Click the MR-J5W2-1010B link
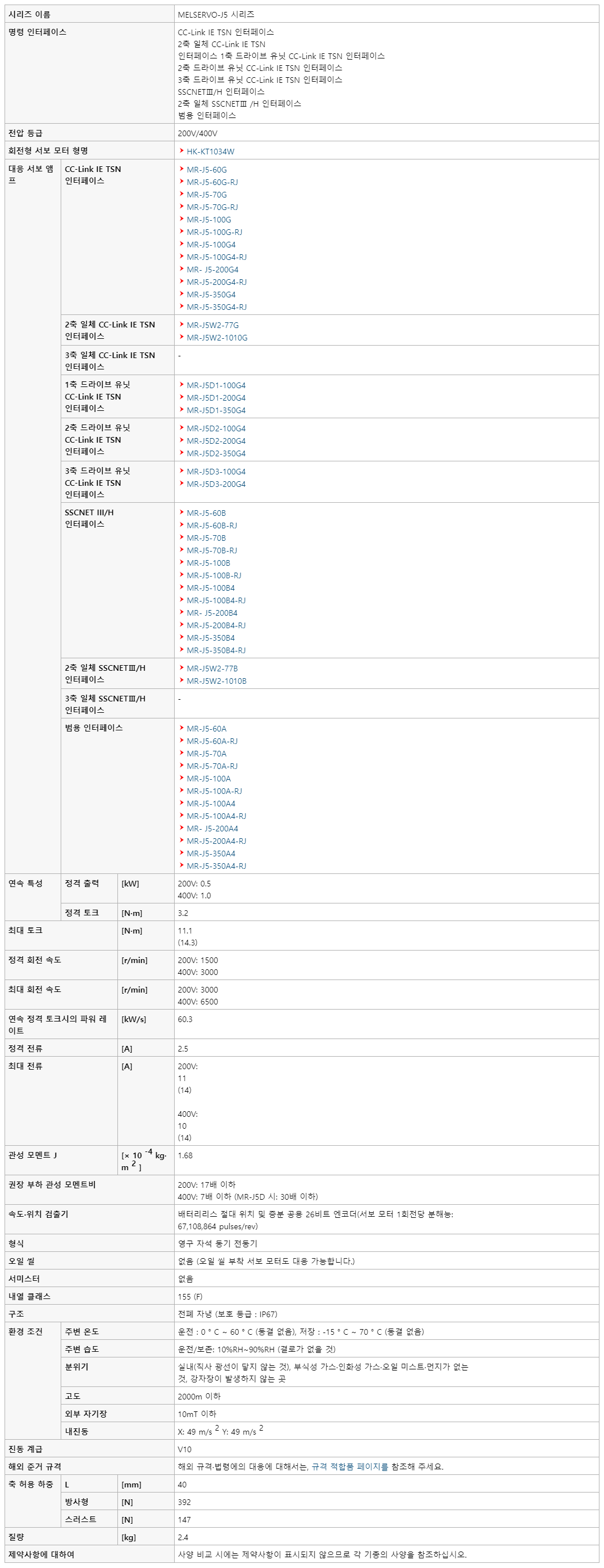Image resolution: width=604 pixels, height=1568 pixels. 217,681
